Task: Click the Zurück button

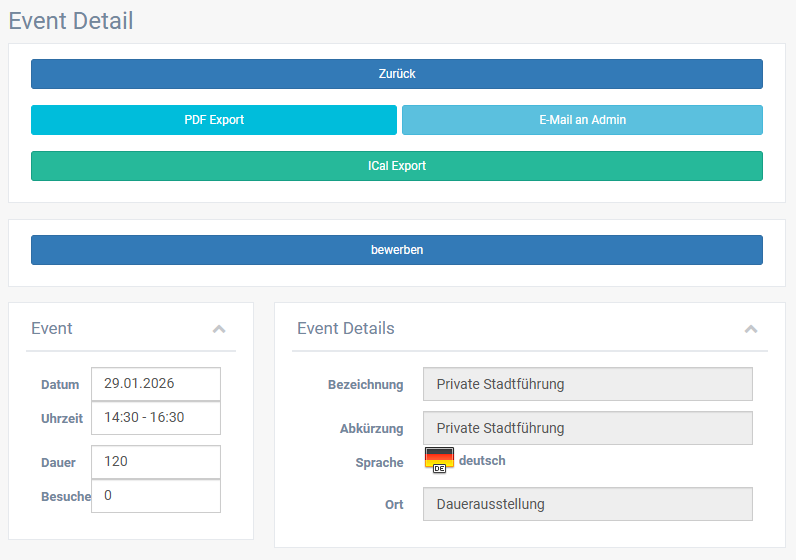Action: 396,74
